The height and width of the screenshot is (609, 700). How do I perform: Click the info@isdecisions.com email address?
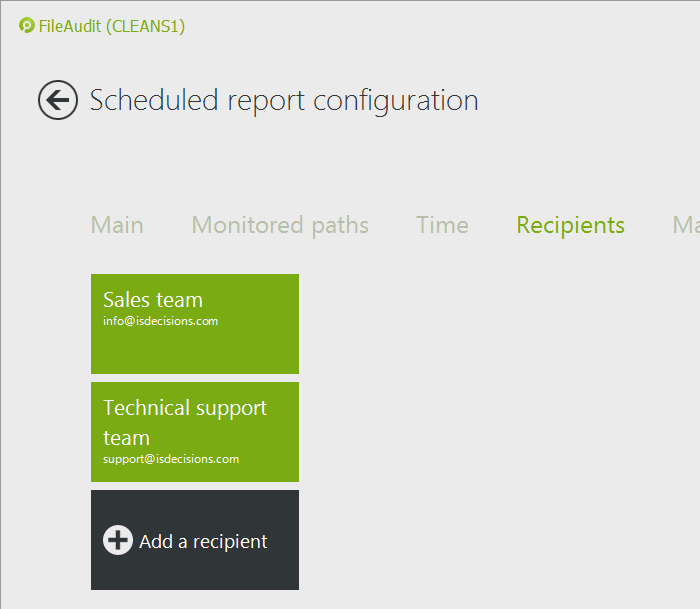coord(160,321)
